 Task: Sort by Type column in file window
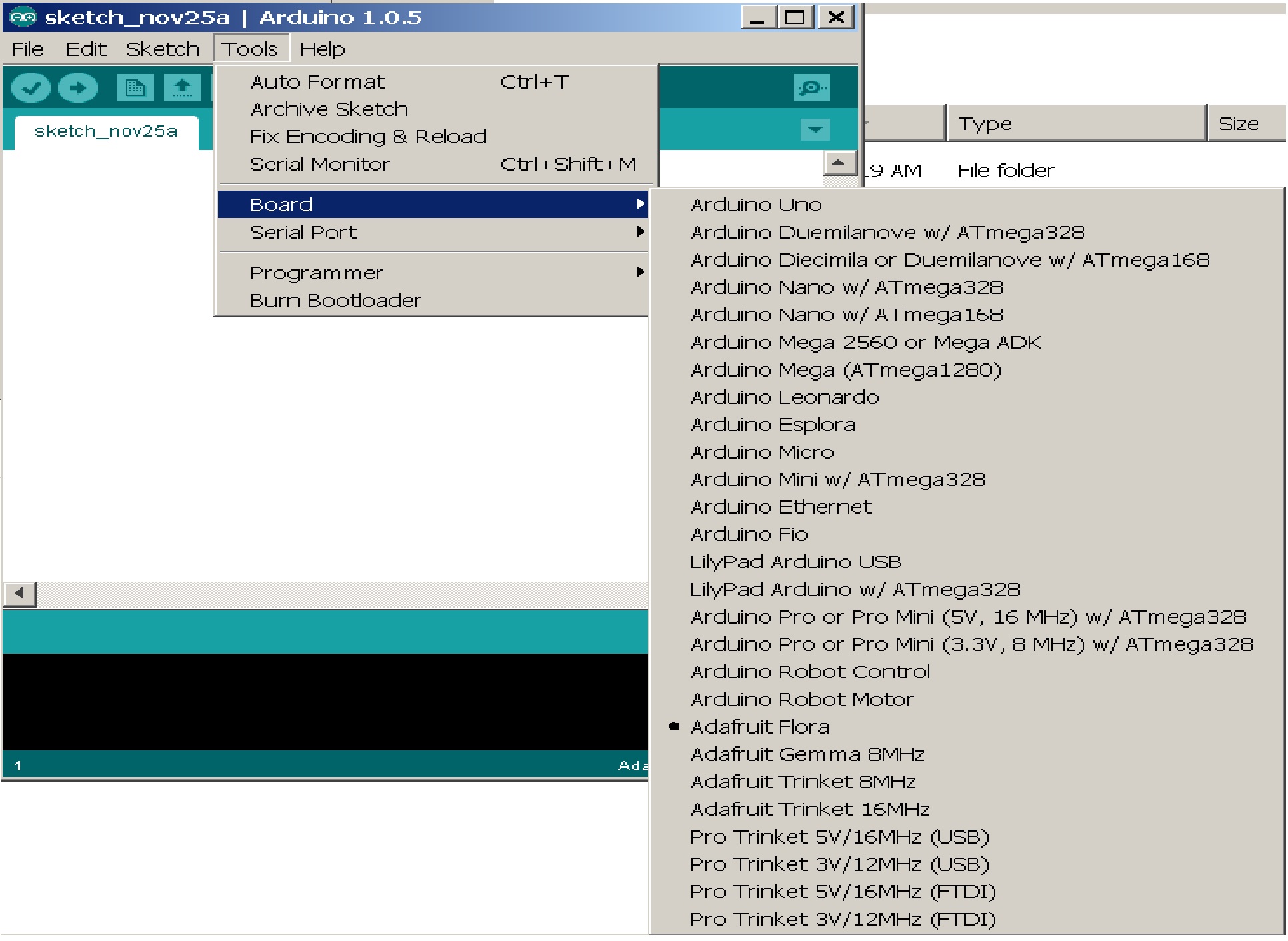pyautogui.click(x=1077, y=123)
